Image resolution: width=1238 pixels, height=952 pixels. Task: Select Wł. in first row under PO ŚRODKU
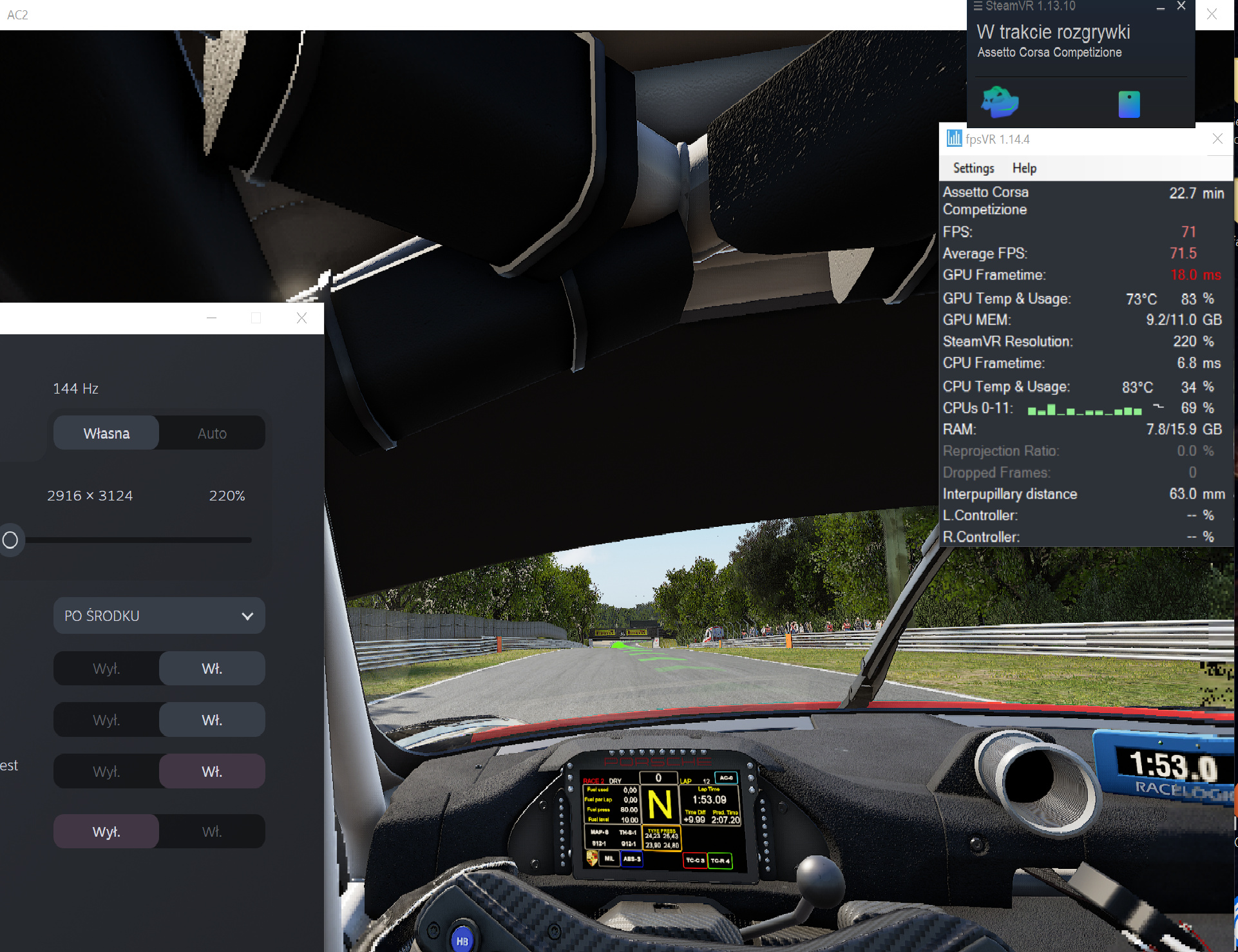point(212,669)
